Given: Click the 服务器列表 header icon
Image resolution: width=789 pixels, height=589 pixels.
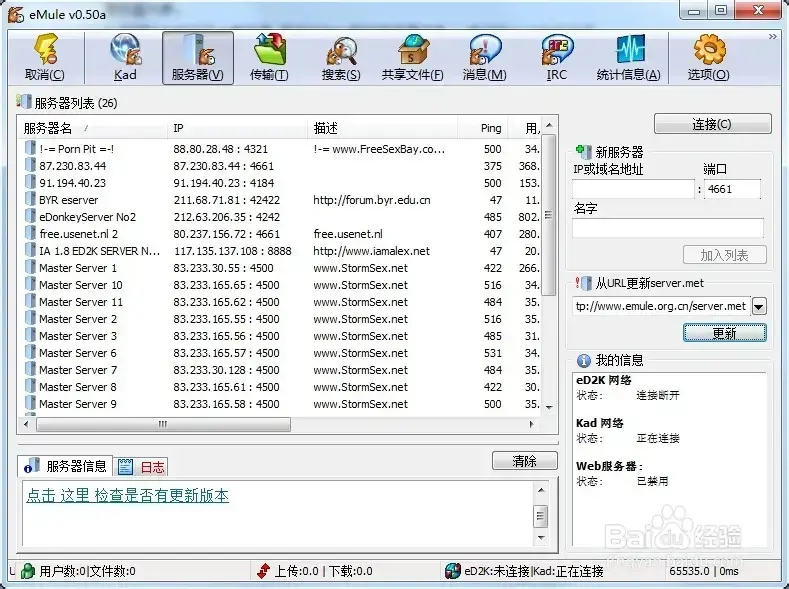Looking at the screenshot, I should click(x=24, y=101).
